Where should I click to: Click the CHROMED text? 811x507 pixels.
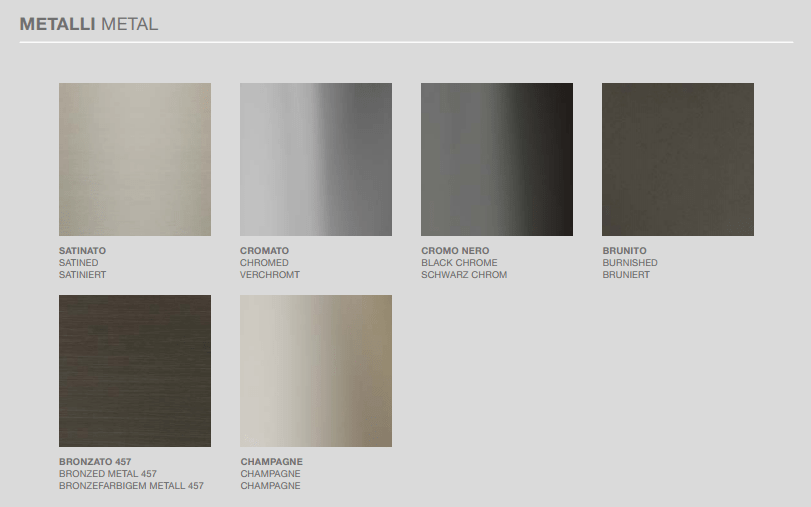(x=264, y=263)
